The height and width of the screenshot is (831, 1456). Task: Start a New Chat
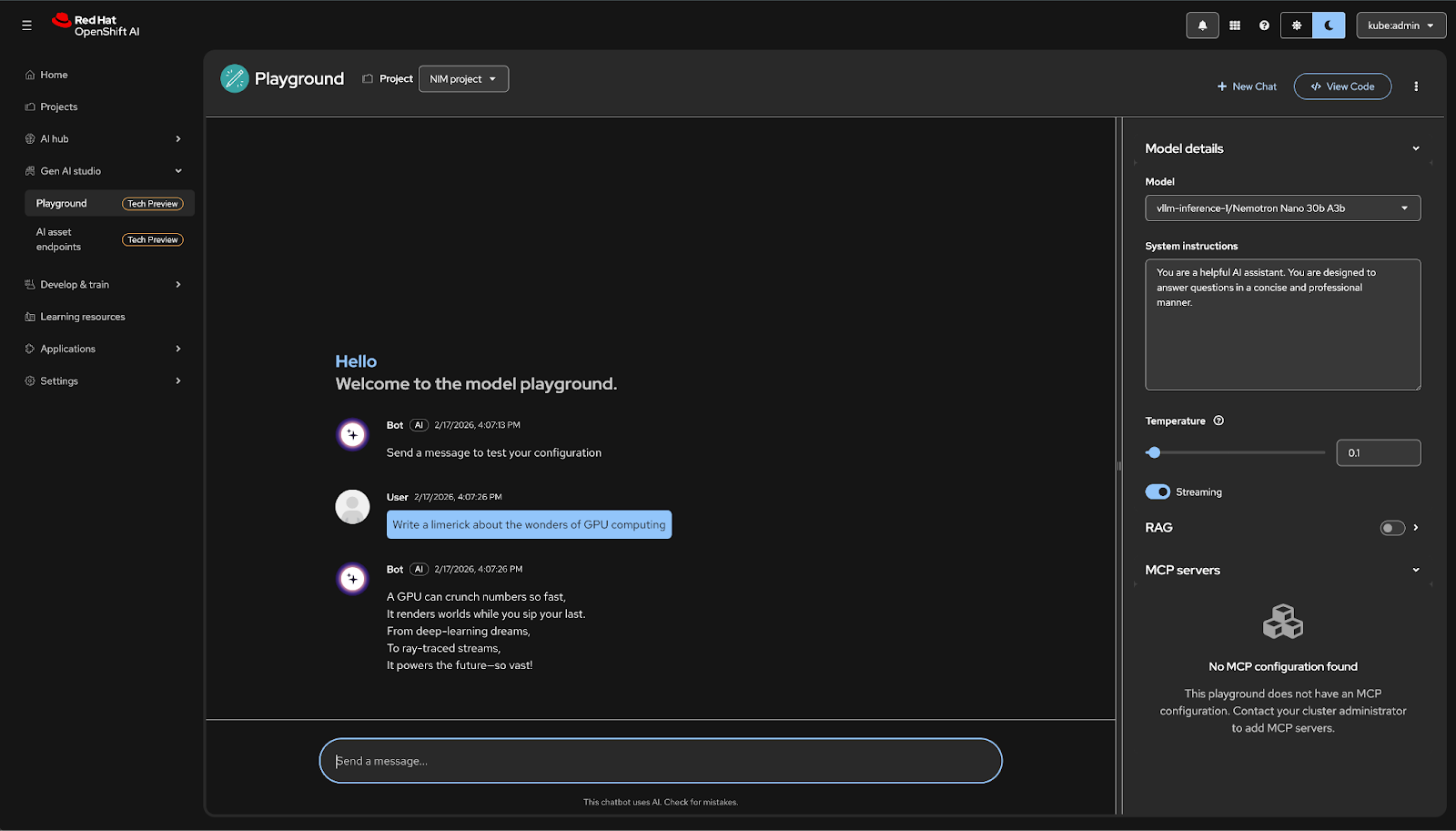pyautogui.click(x=1247, y=86)
